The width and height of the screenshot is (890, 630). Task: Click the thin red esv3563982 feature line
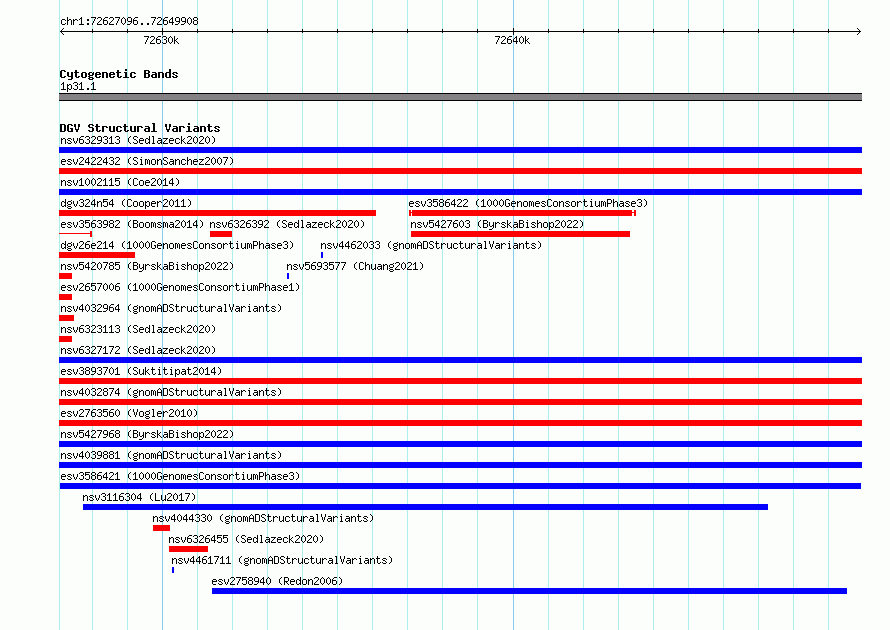[75, 234]
